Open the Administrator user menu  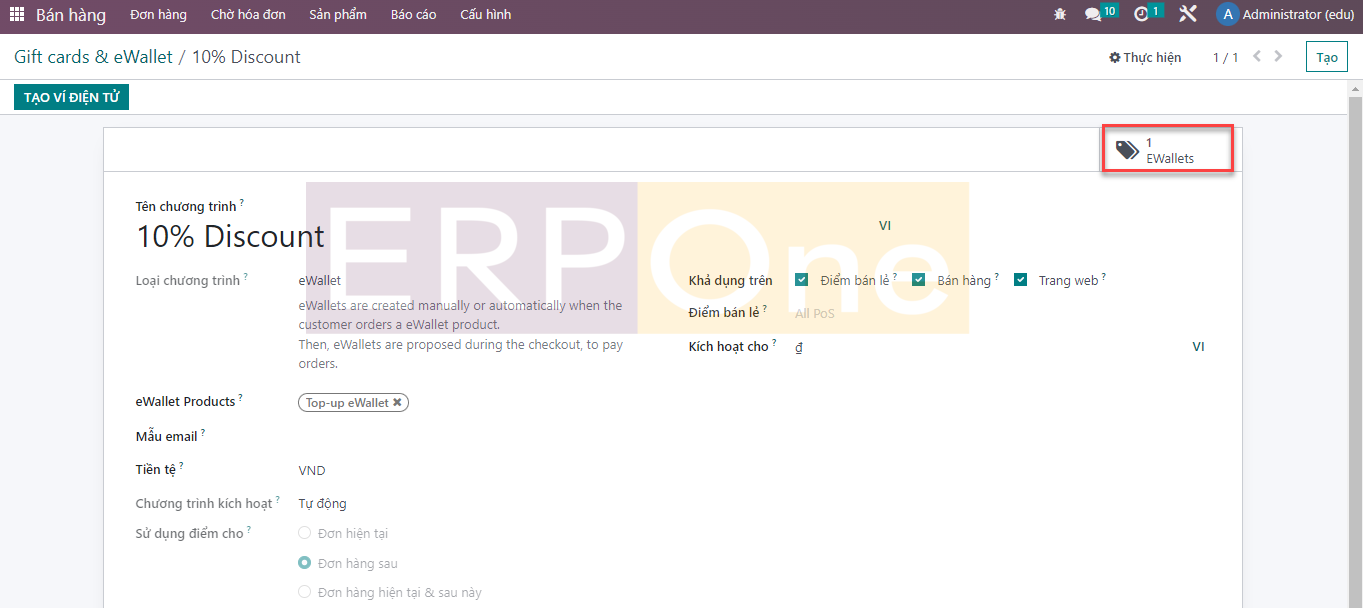pos(1284,15)
